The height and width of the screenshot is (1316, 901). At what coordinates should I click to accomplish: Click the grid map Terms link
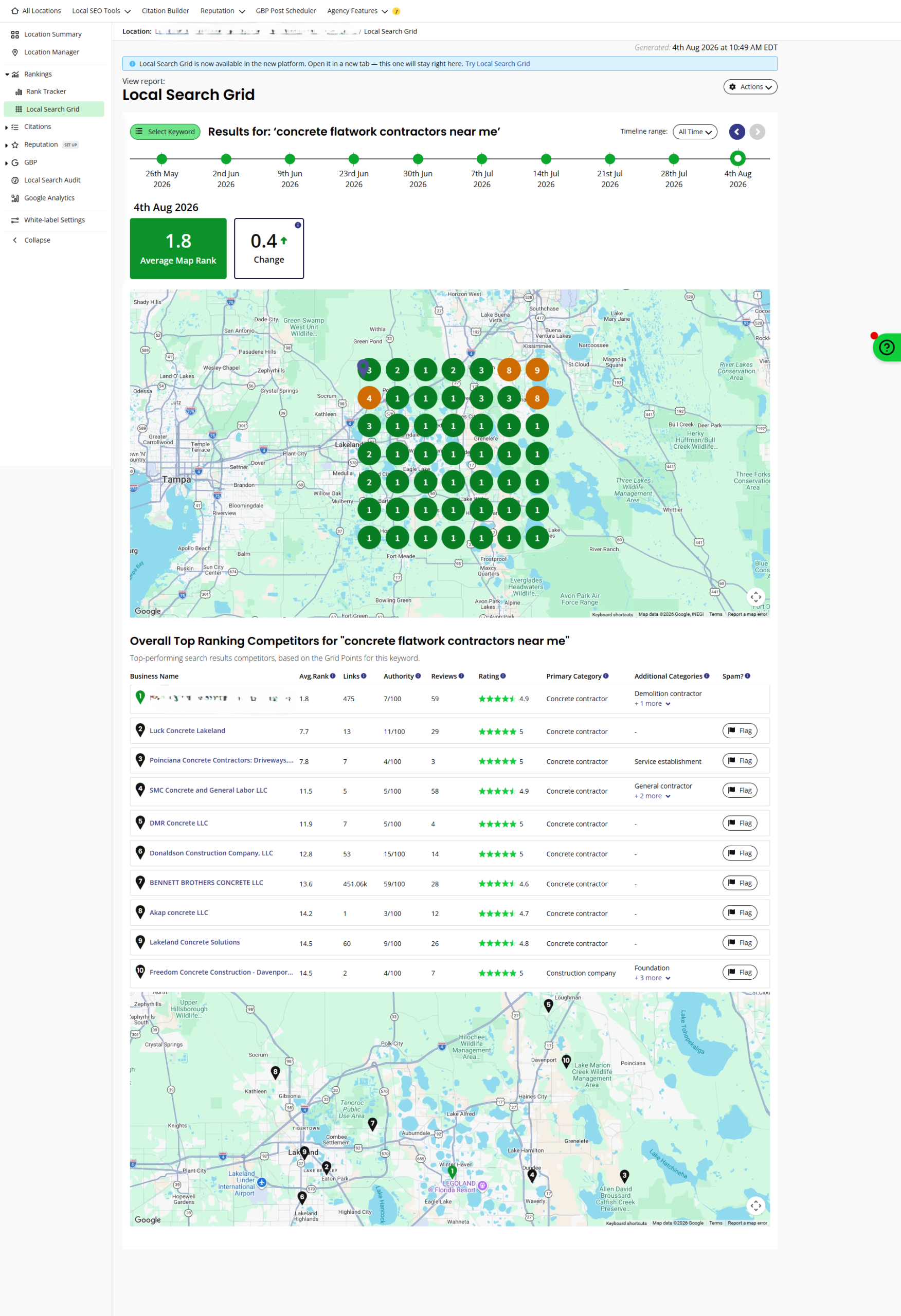[716, 614]
